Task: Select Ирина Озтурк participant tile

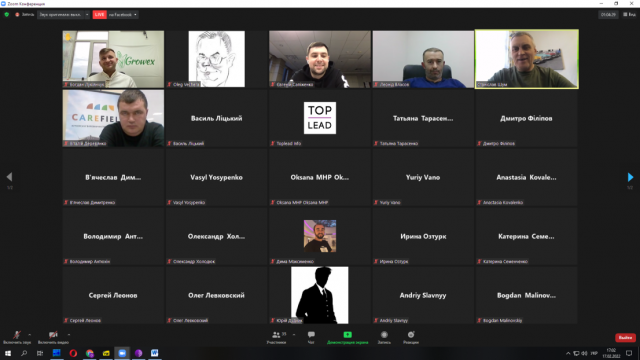Action: pos(423,236)
